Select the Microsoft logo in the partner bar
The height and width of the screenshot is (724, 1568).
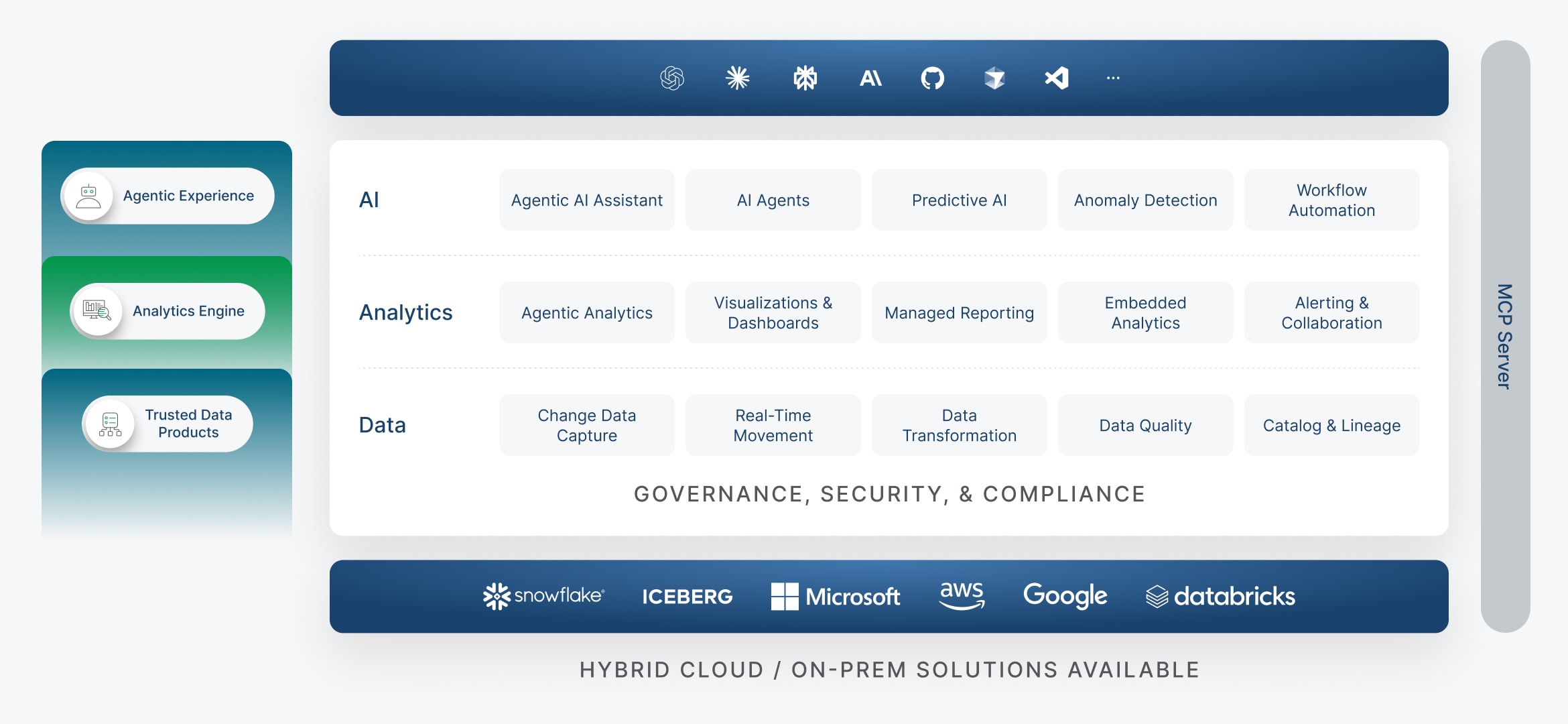(835, 595)
